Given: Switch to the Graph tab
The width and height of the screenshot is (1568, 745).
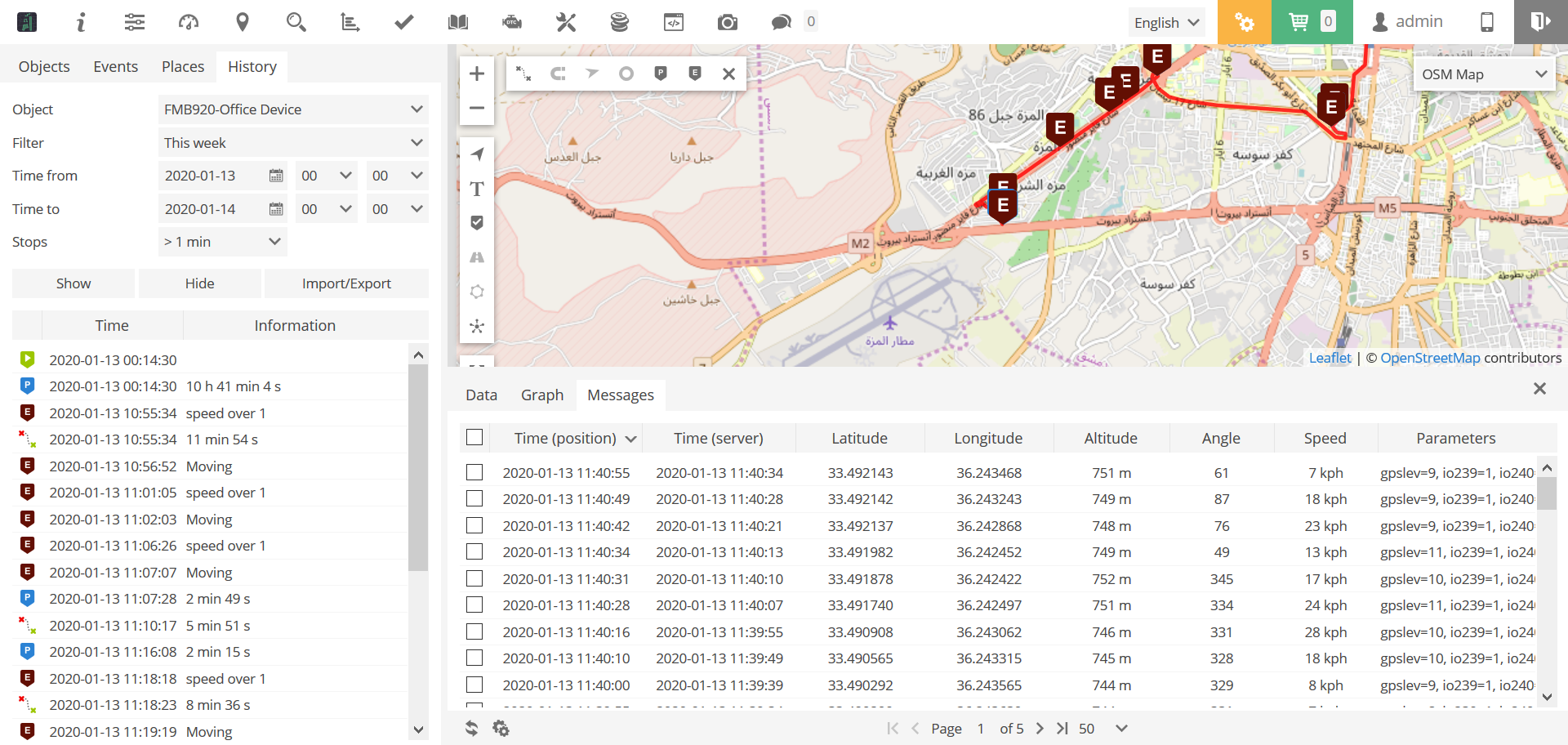Looking at the screenshot, I should (x=542, y=395).
